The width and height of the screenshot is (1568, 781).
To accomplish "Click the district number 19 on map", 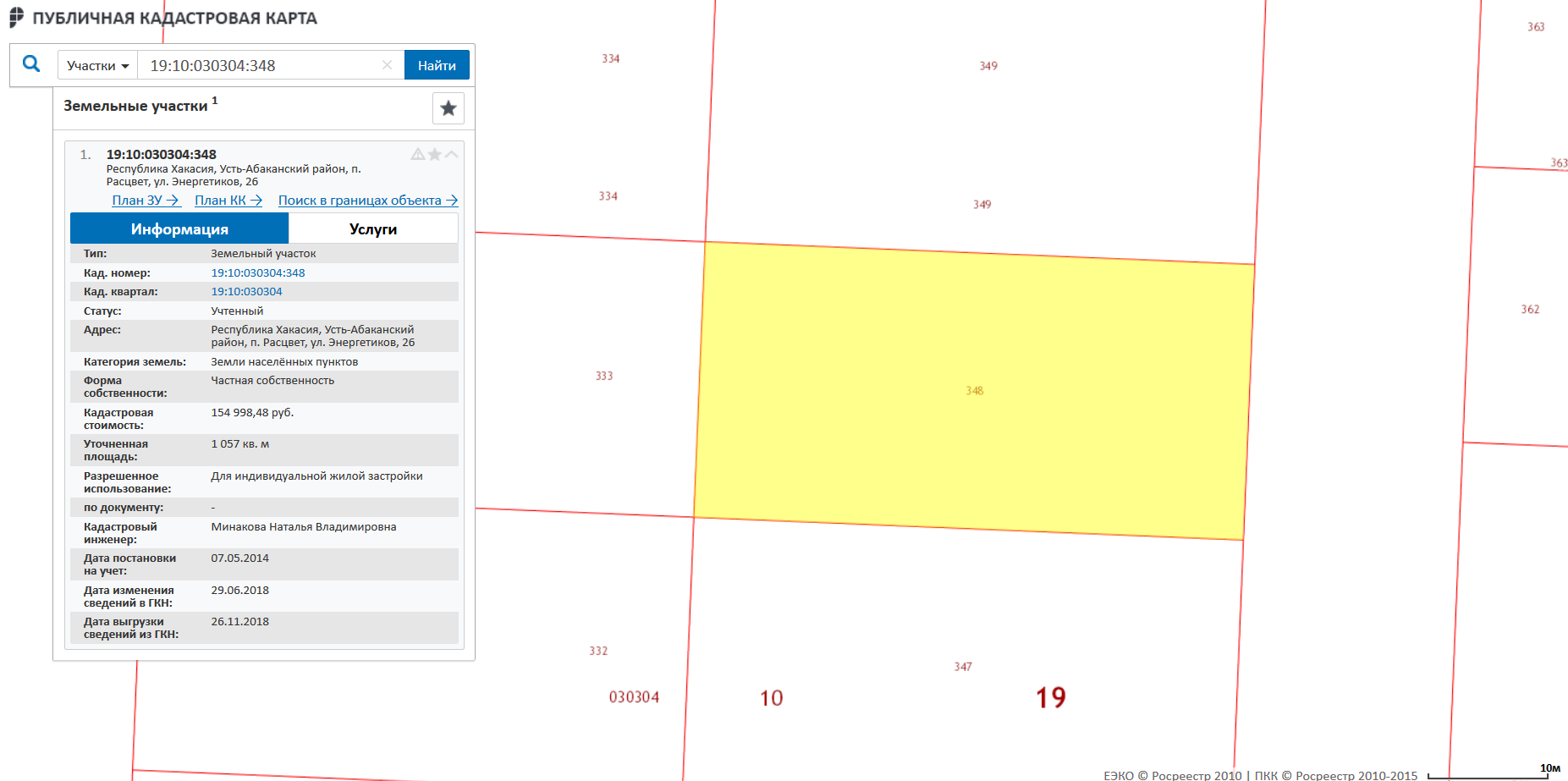I will 1051,697.
